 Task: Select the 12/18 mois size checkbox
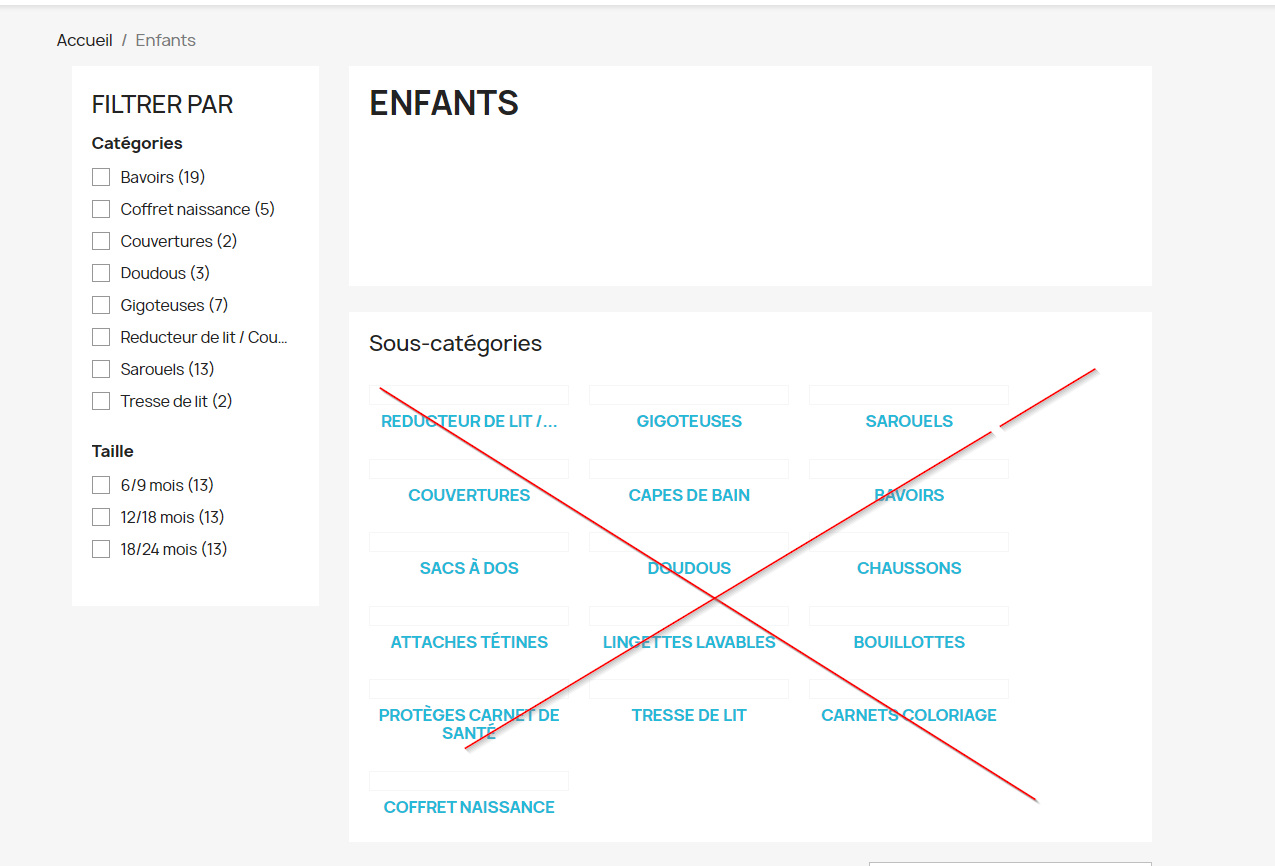[101, 517]
